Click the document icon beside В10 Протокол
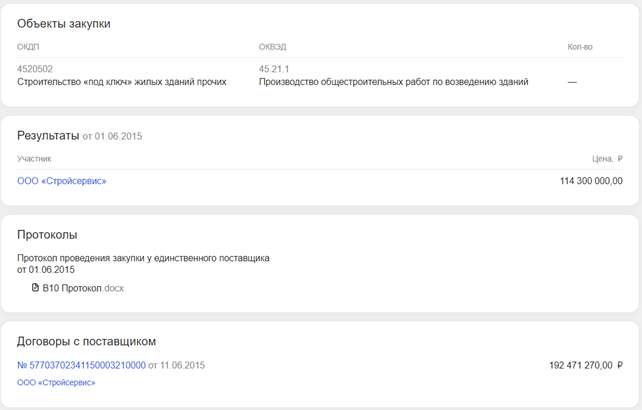The width and height of the screenshot is (642, 410). pos(35,288)
